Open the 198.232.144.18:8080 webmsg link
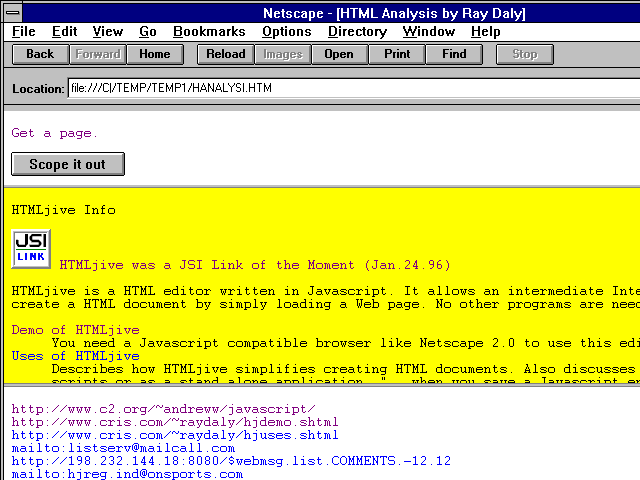 (231, 461)
